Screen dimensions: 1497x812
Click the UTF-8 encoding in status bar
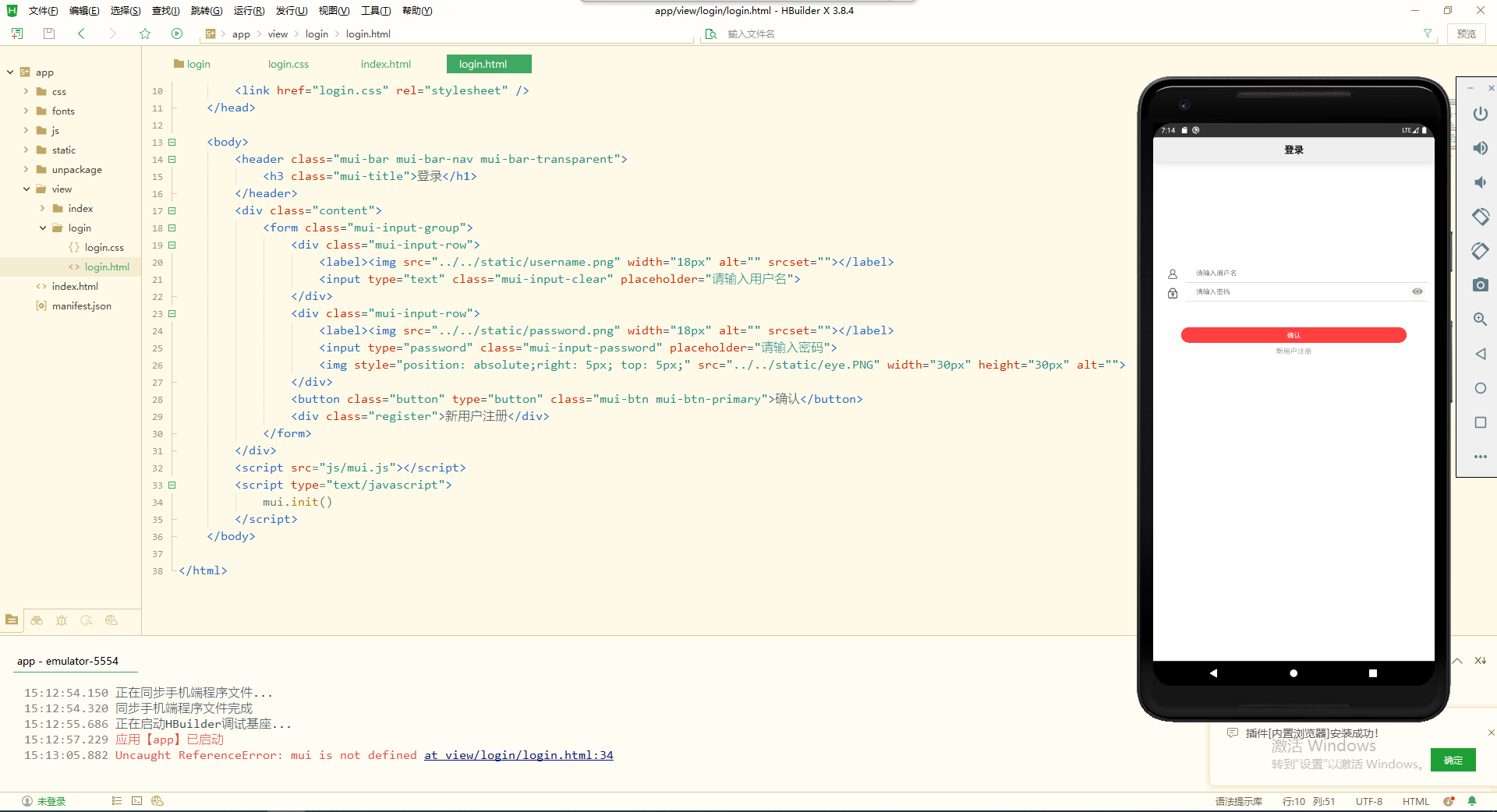point(1369,801)
